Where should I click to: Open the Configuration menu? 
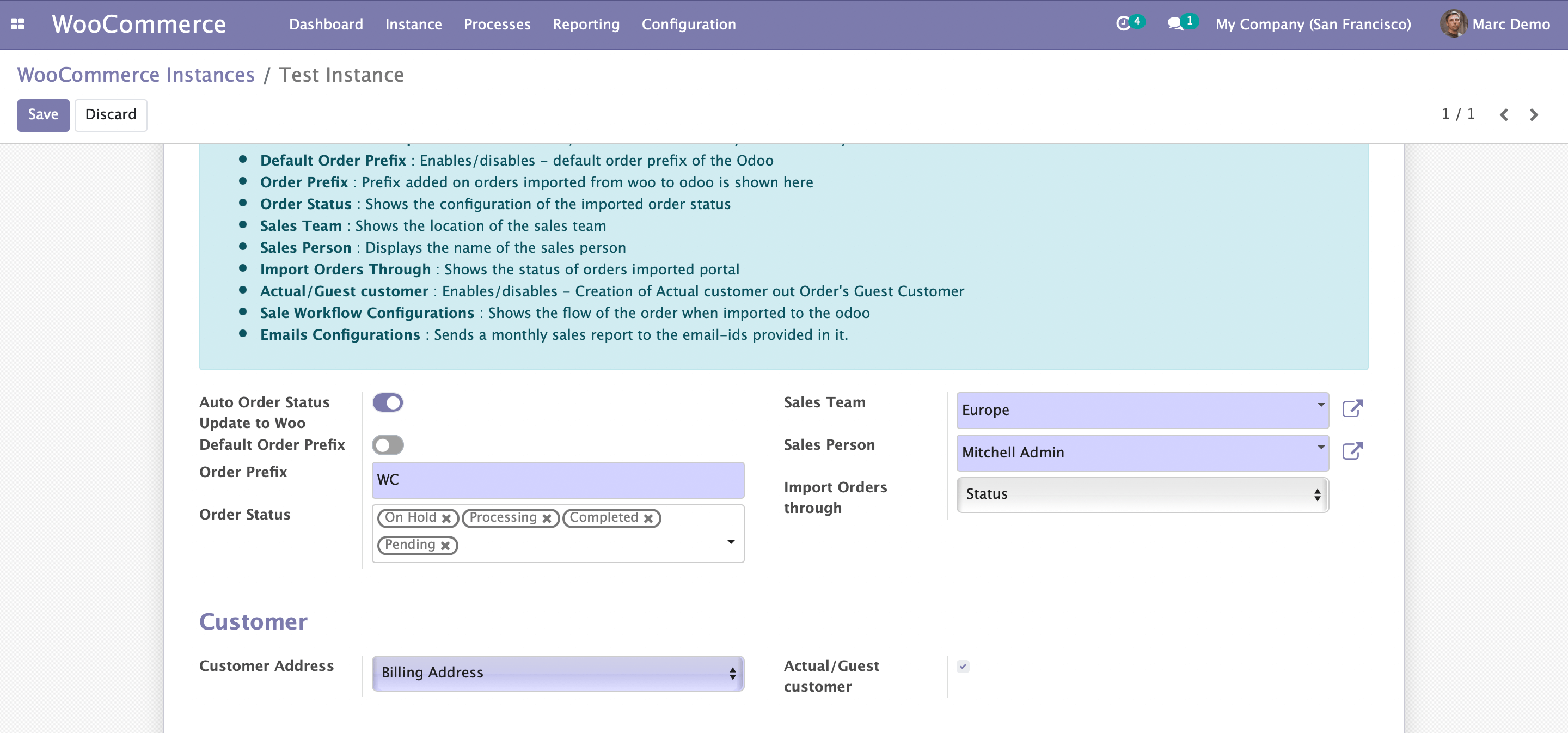pos(688,25)
